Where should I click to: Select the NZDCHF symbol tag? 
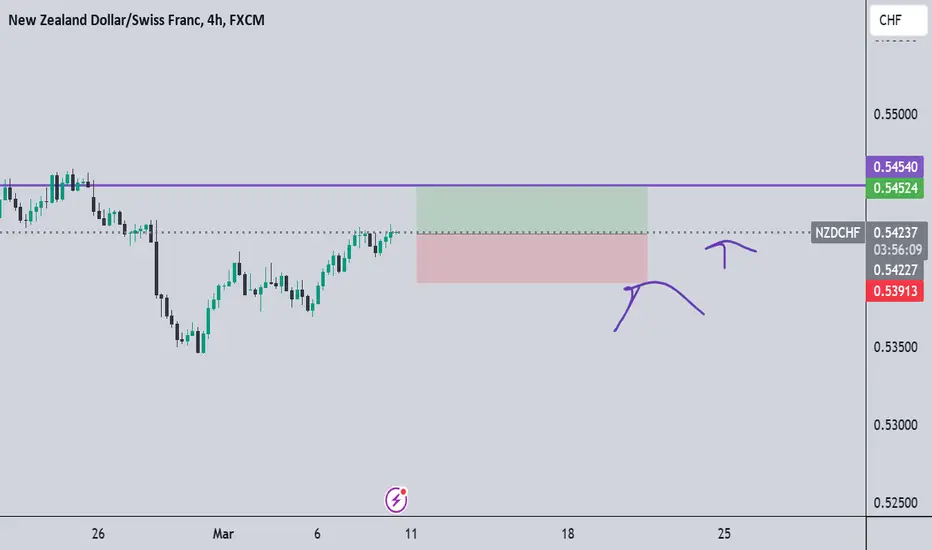tap(837, 233)
